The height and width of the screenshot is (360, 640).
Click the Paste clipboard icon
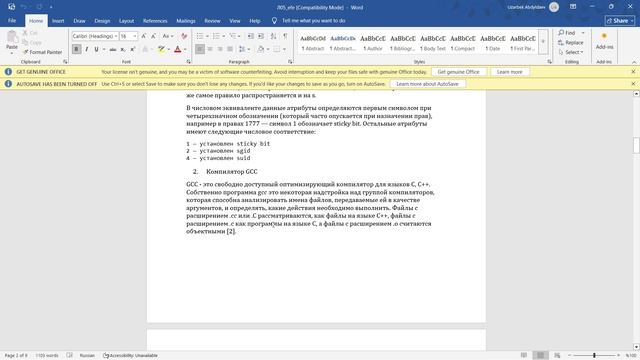12,38
